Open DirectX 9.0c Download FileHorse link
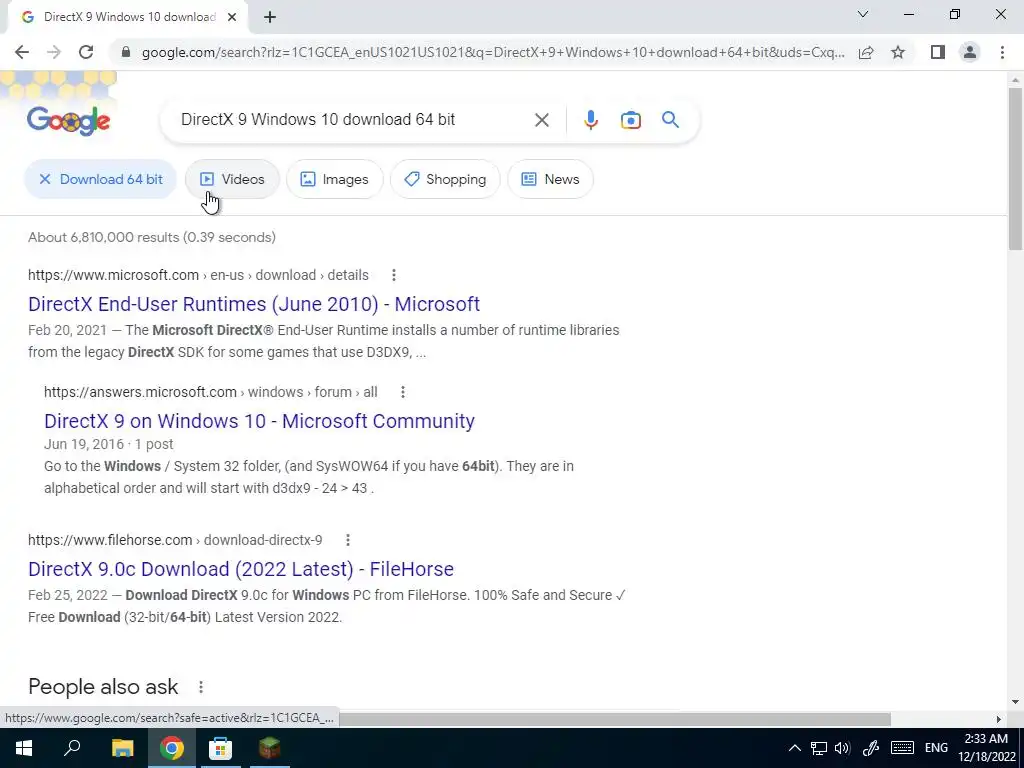1024x768 pixels. click(241, 569)
